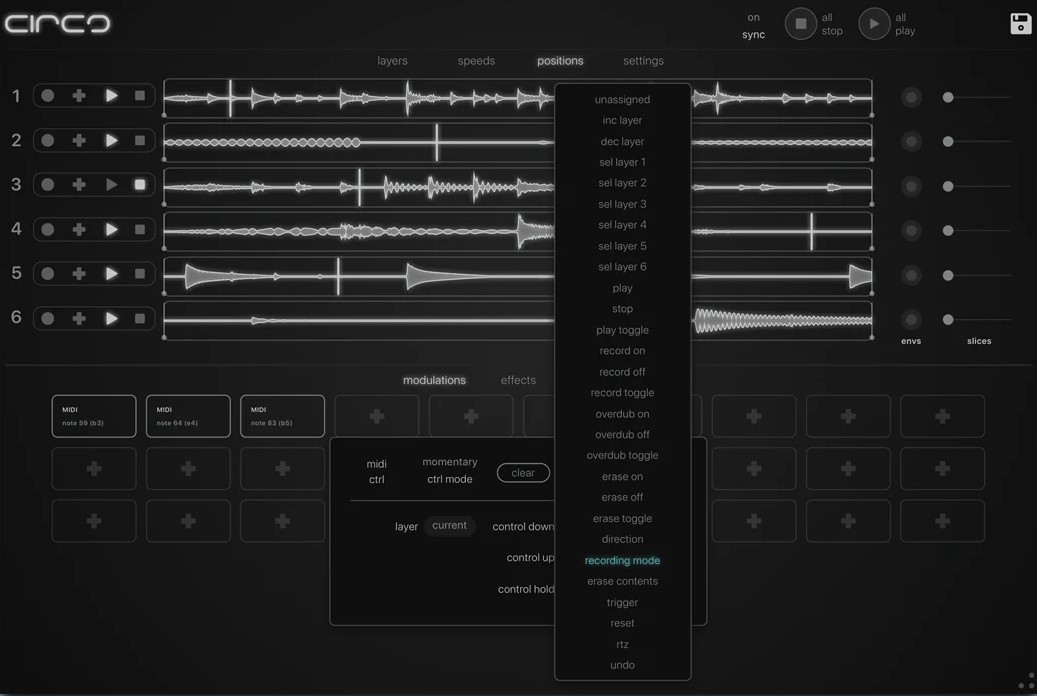
Task: Click the all stop button
Action: 800,24
